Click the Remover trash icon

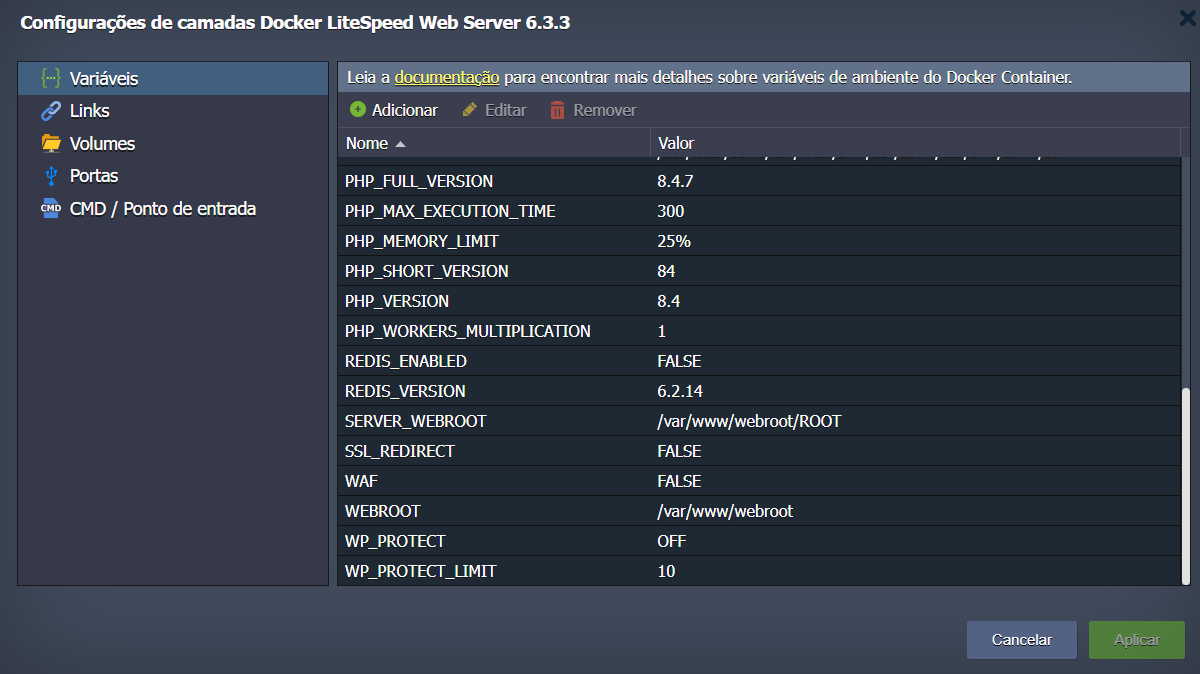pyautogui.click(x=557, y=110)
